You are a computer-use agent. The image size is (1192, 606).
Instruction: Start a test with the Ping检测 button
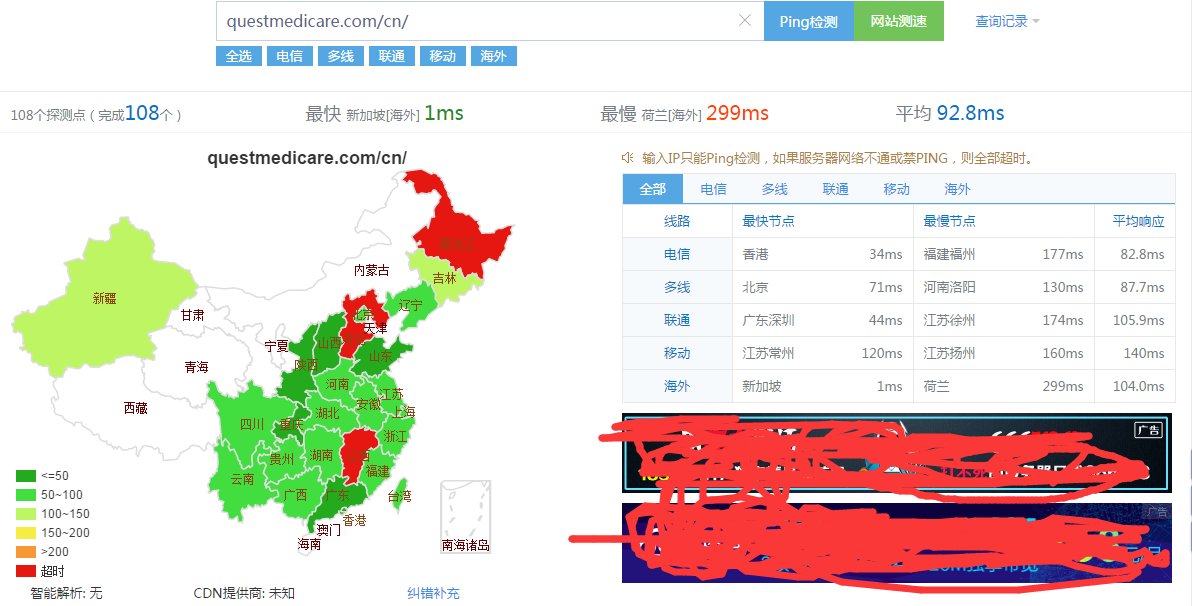tap(808, 20)
